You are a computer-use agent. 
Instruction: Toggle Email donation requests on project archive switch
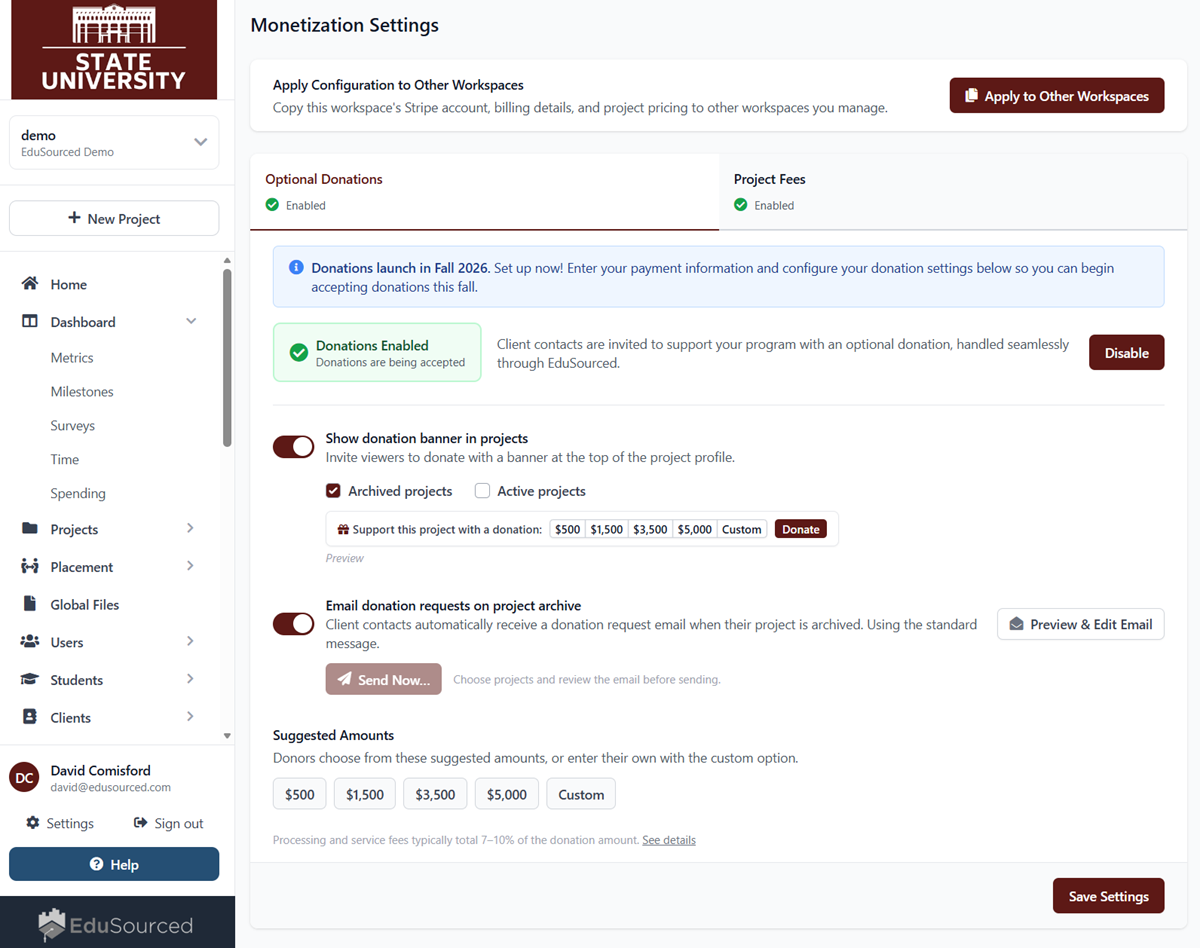pos(294,624)
